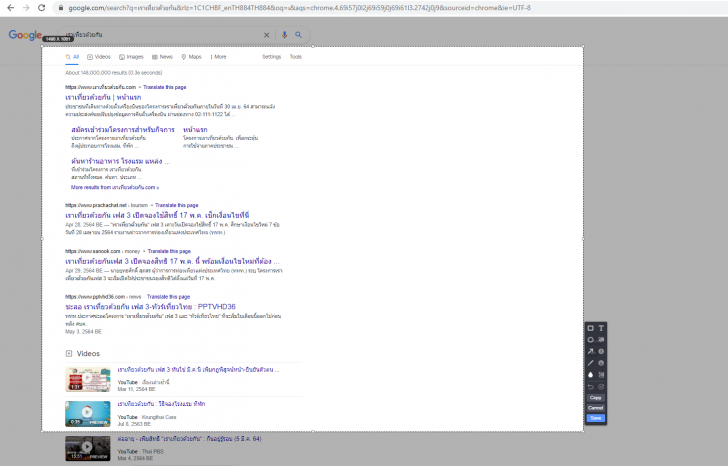Image resolution: width=728 pixels, height=466 pixels.
Task: Translate the sanook.com result page
Action: 169,251
